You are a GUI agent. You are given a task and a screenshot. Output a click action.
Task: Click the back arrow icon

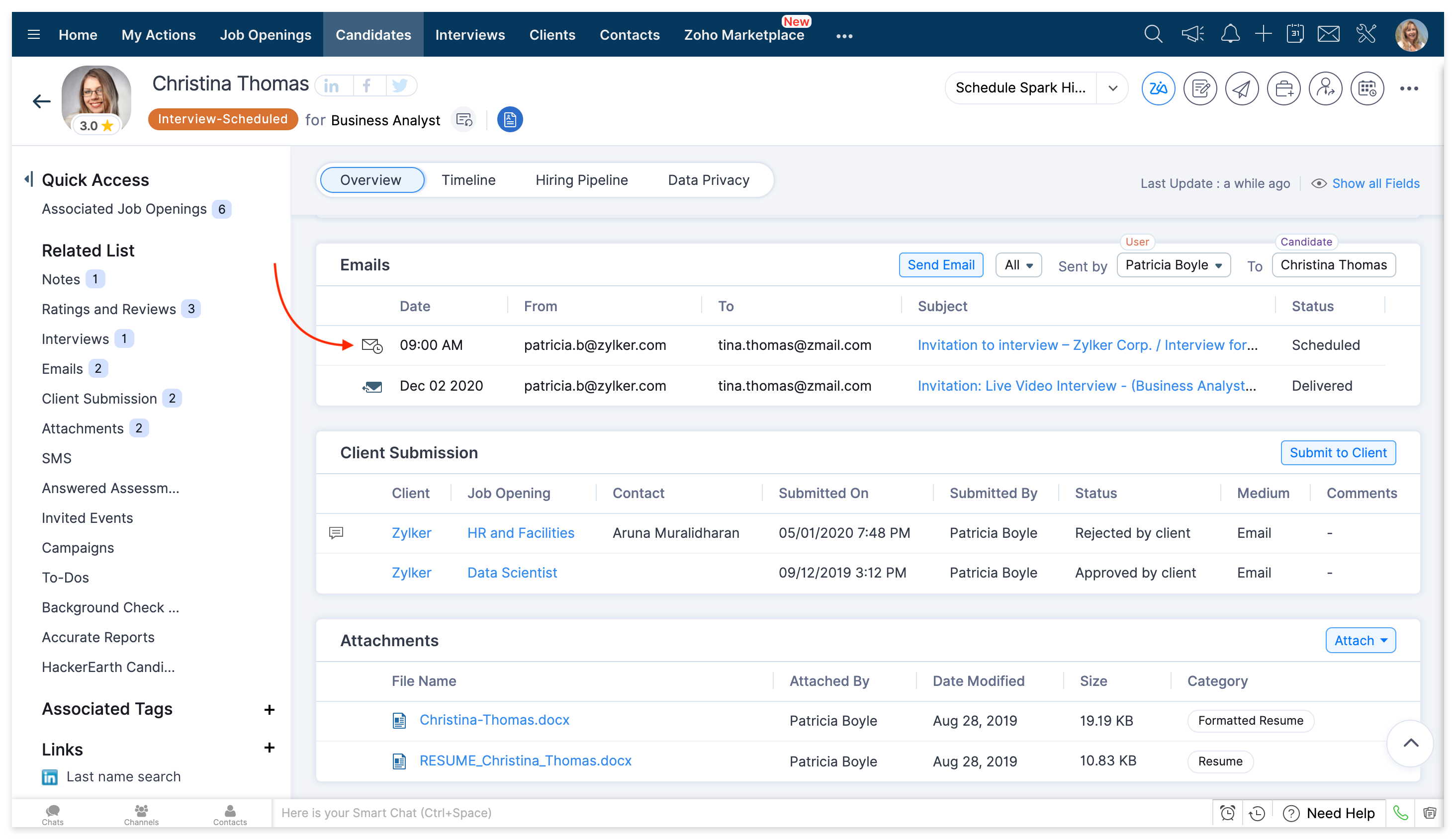[41, 102]
